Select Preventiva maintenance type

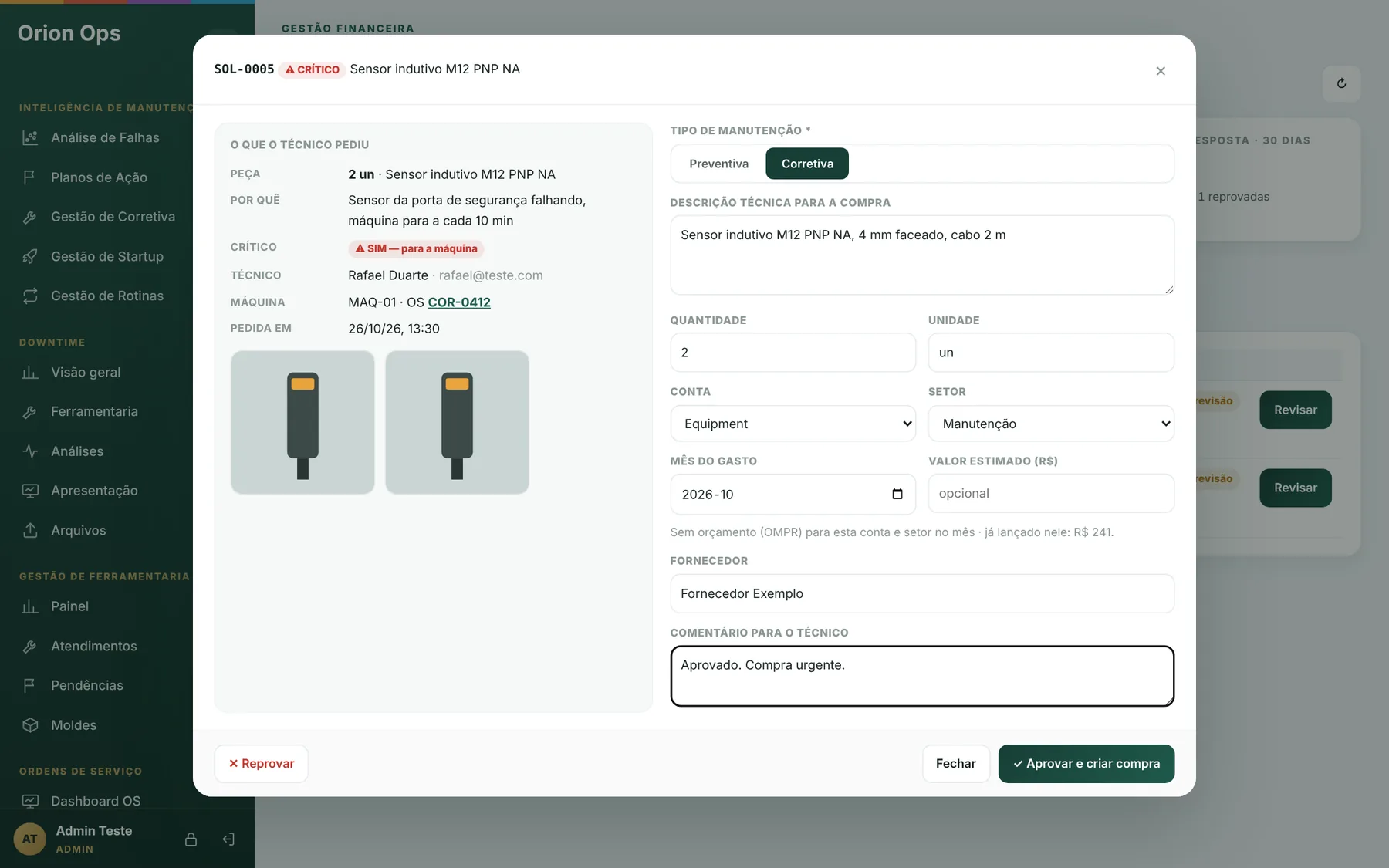(x=718, y=164)
